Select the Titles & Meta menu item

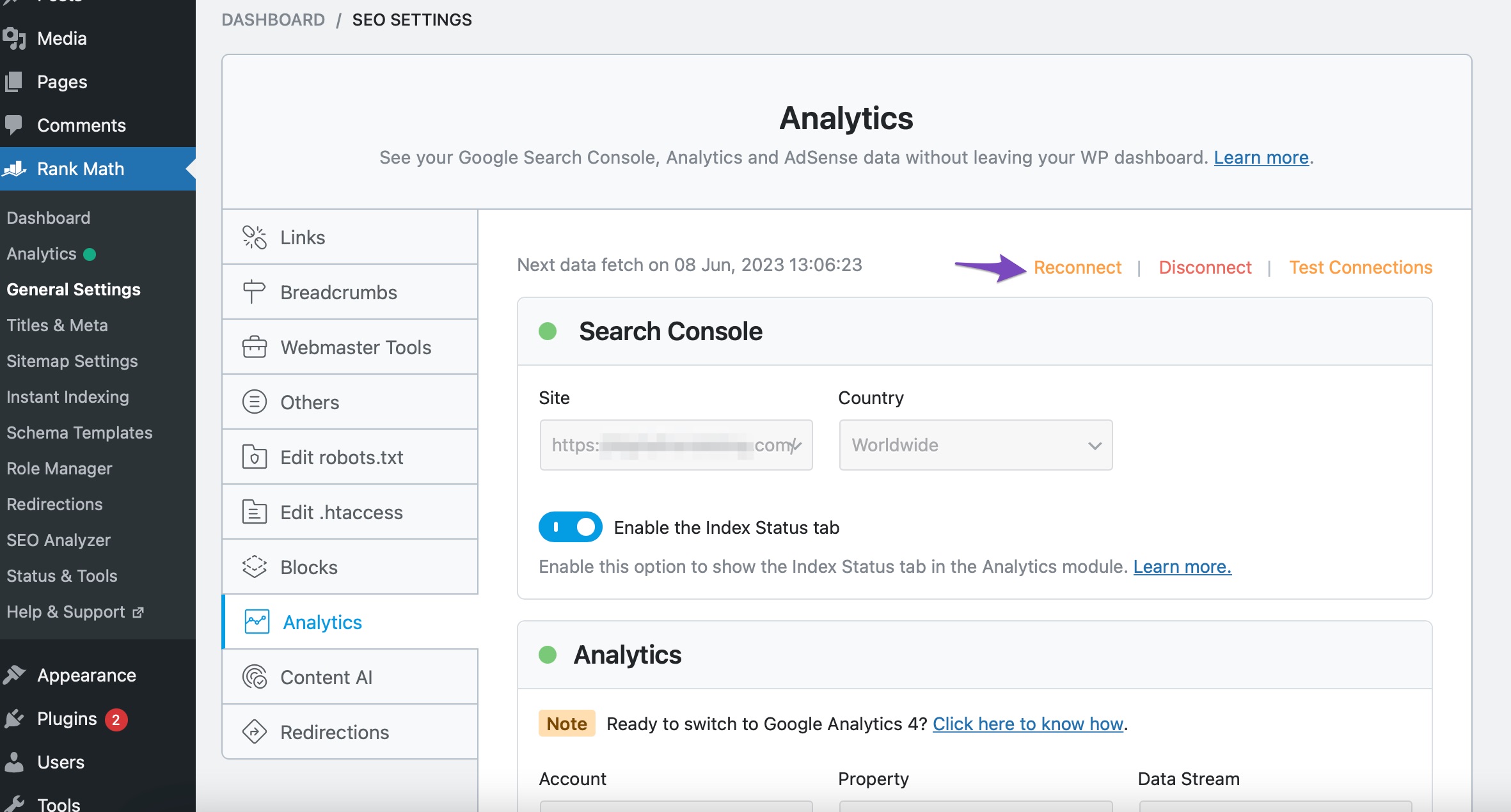pos(56,324)
